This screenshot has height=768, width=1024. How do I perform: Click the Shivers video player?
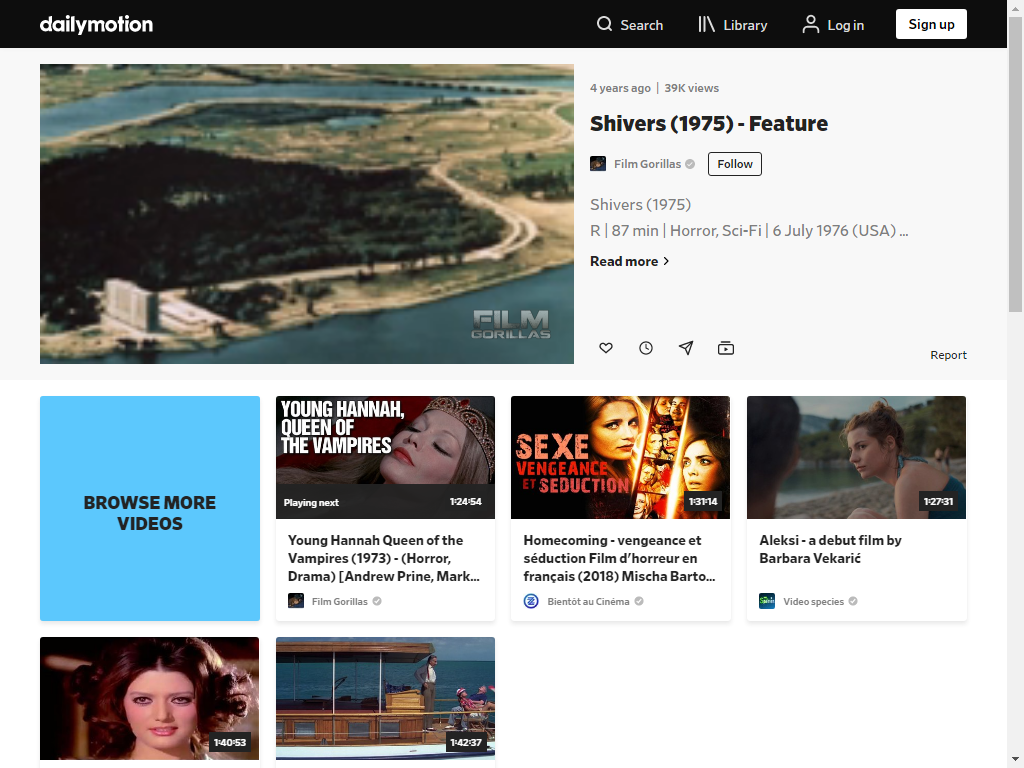pos(307,214)
